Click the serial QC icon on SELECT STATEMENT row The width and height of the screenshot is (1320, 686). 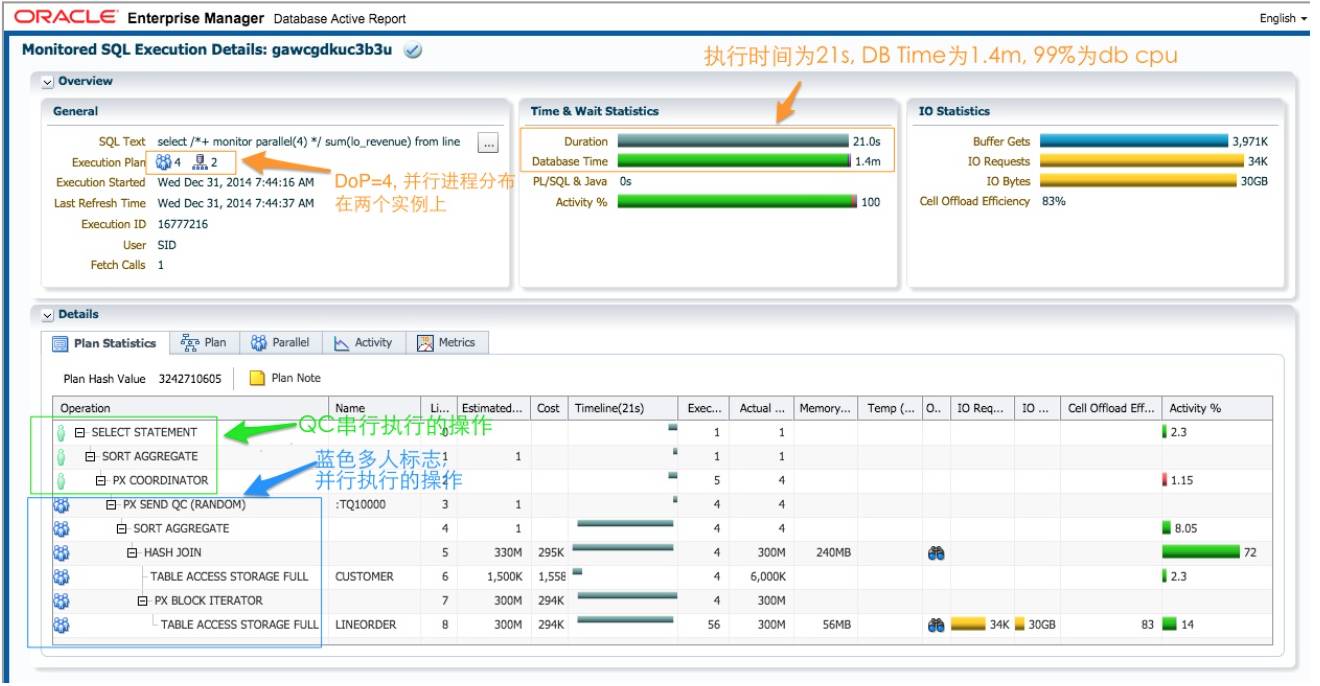point(61,433)
